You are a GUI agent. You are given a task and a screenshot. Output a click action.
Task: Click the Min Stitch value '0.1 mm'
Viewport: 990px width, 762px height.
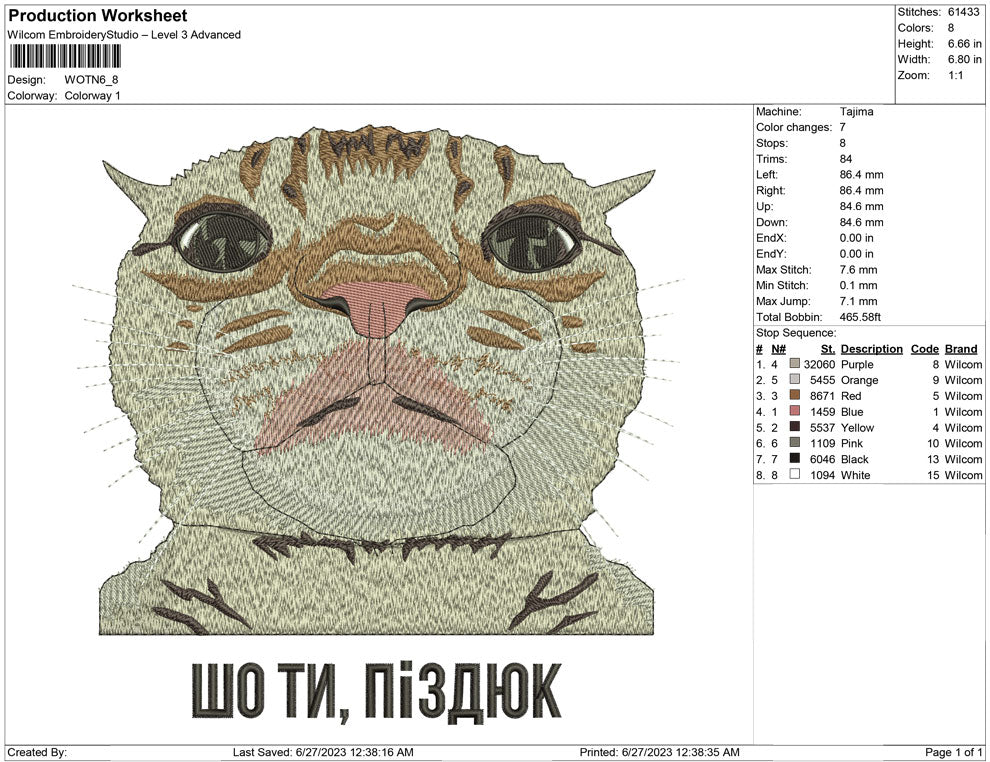[x=859, y=285]
